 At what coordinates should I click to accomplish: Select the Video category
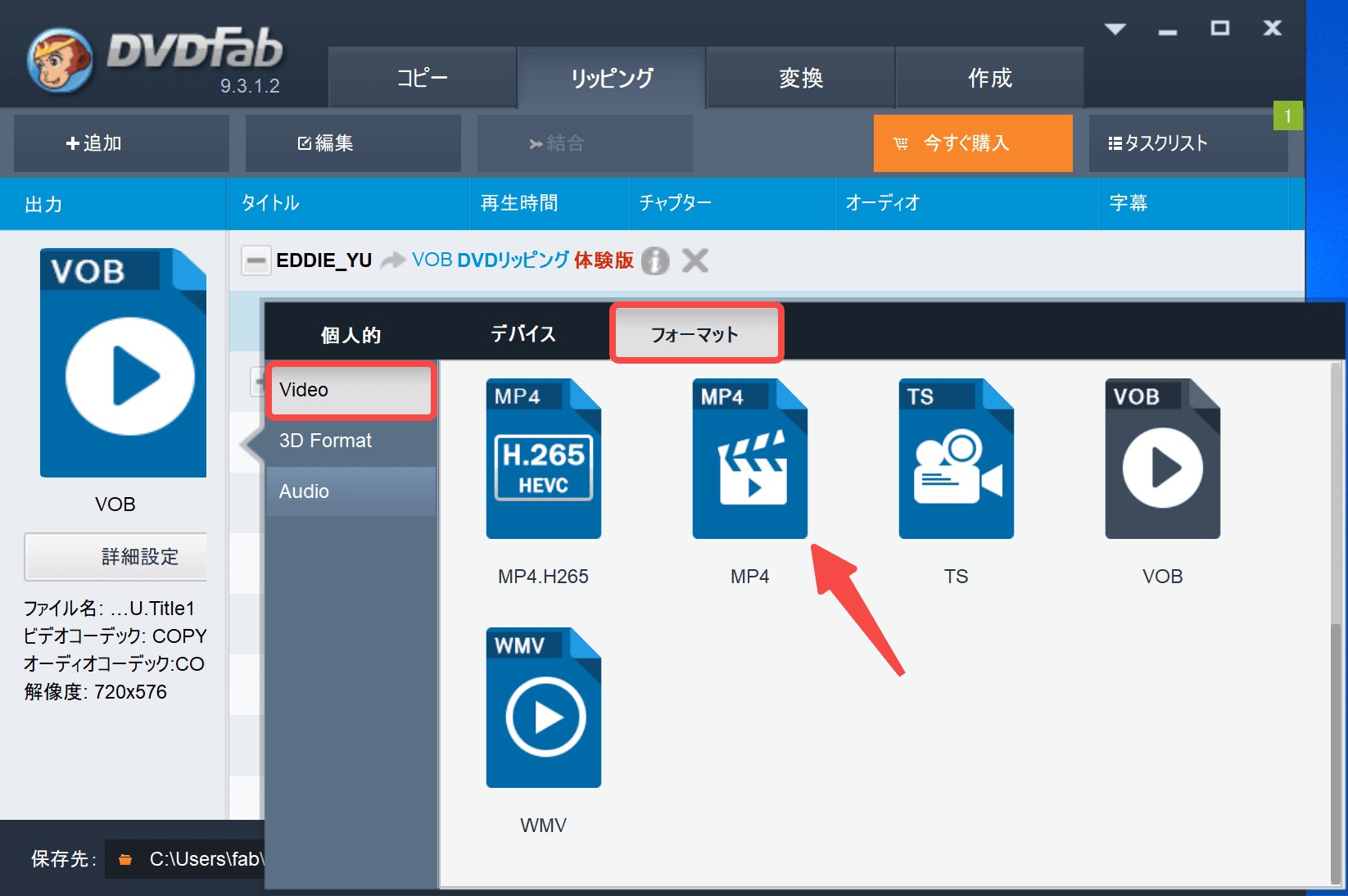[351, 391]
